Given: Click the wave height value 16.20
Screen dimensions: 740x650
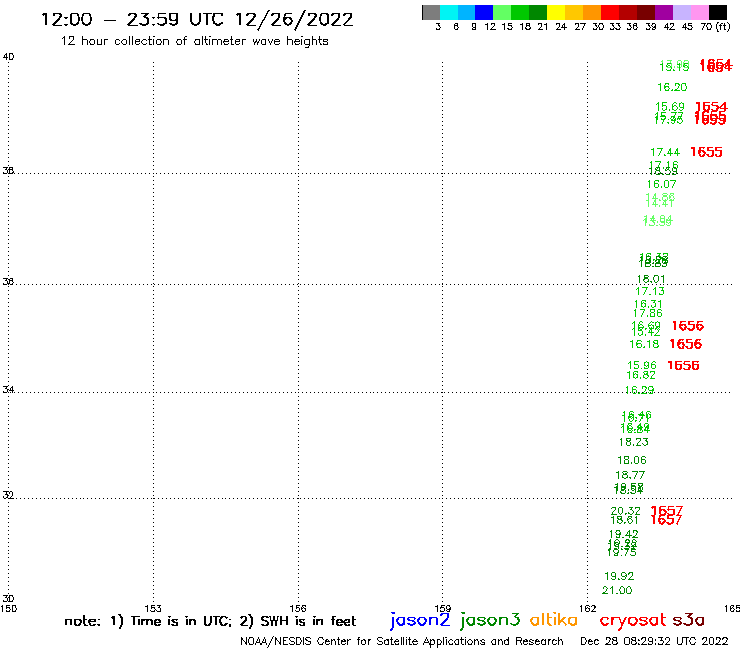Looking at the screenshot, I should [x=672, y=87].
